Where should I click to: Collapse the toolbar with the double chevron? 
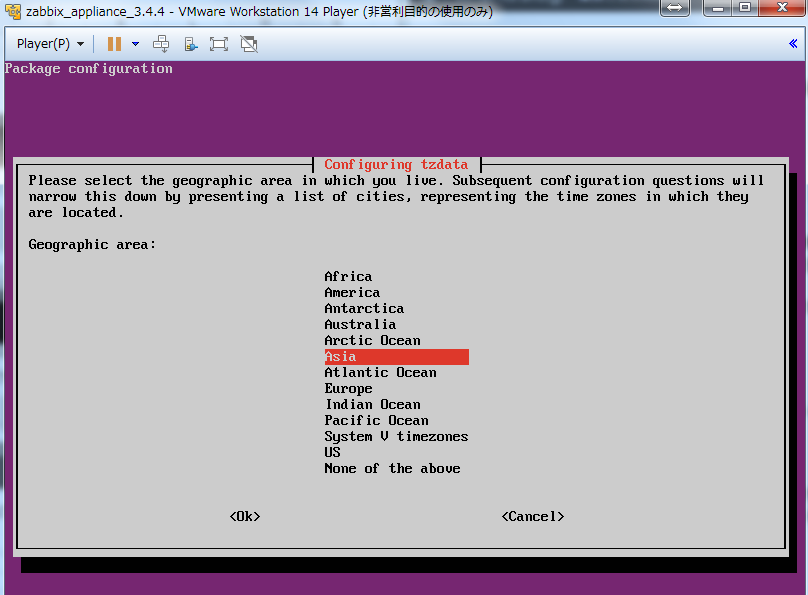[x=793, y=44]
